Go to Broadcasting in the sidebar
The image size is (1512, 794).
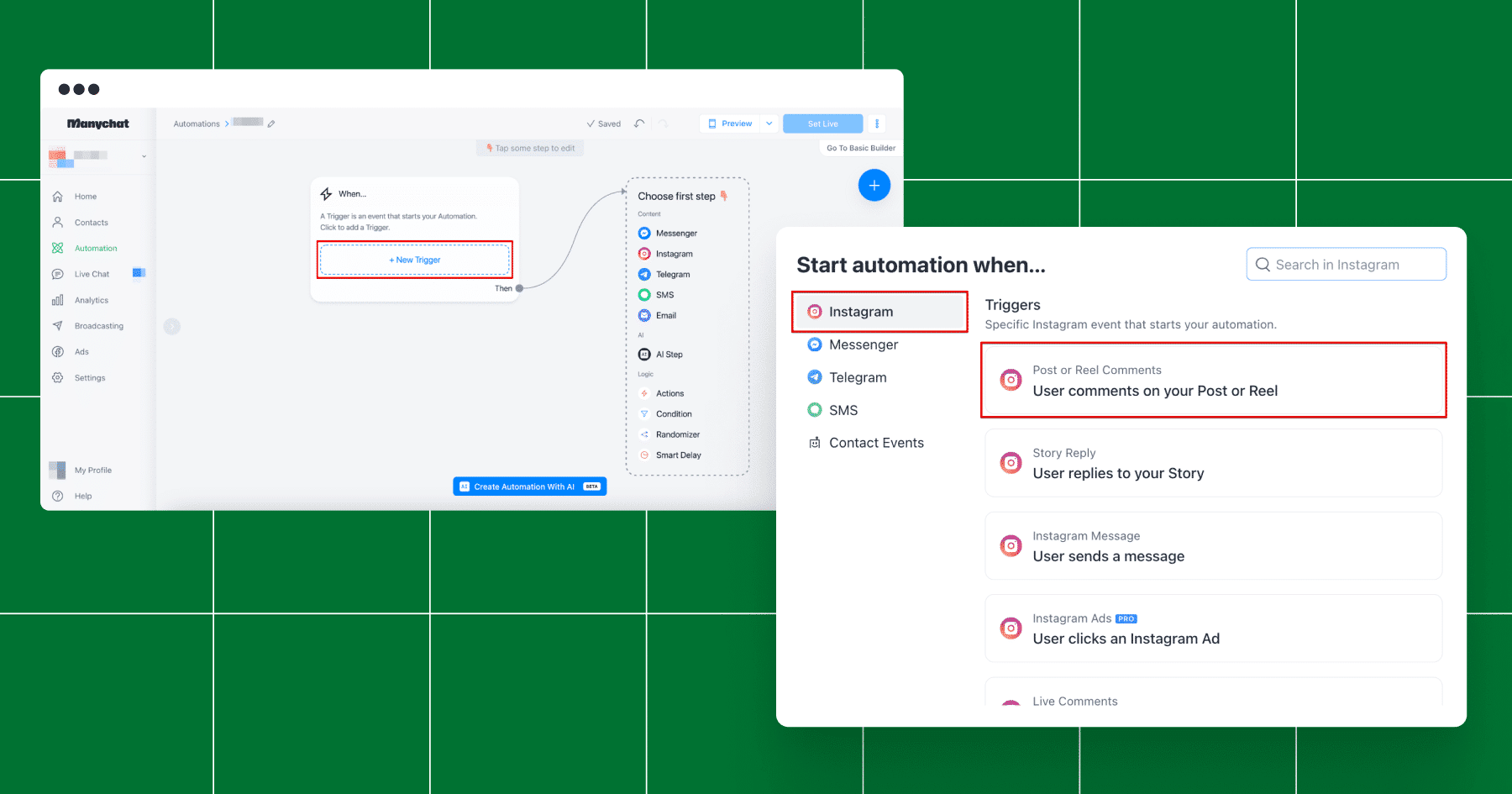98,326
